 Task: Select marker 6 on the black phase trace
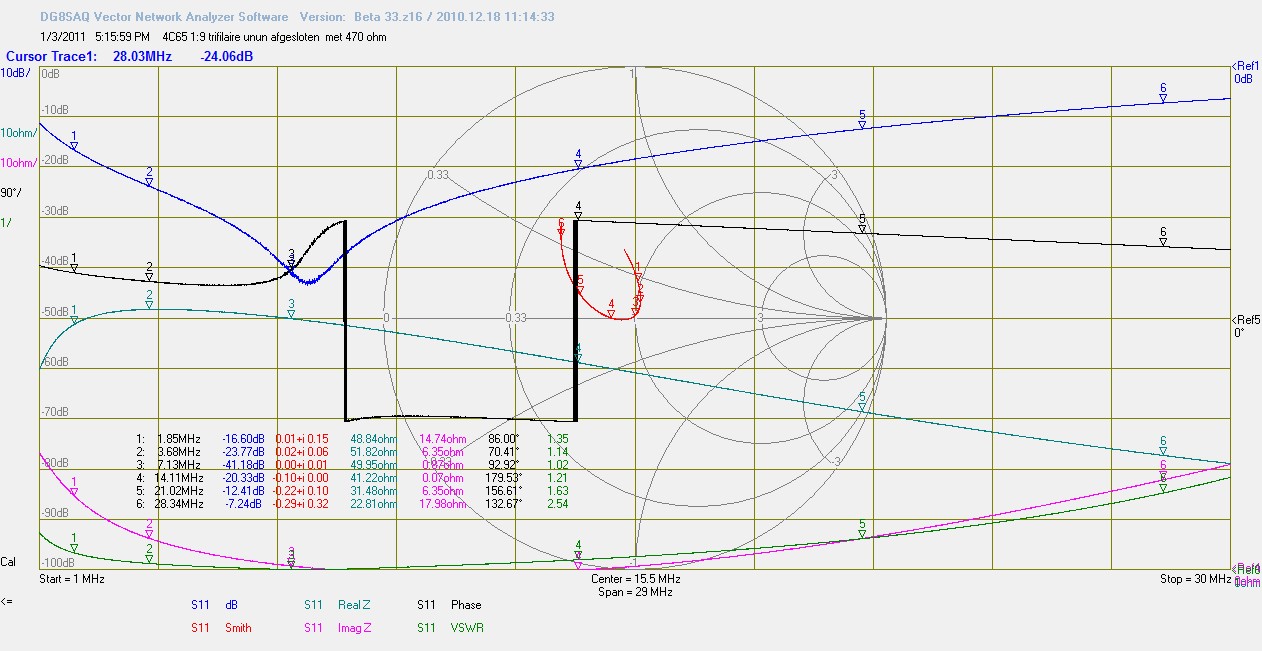[x=1163, y=239]
